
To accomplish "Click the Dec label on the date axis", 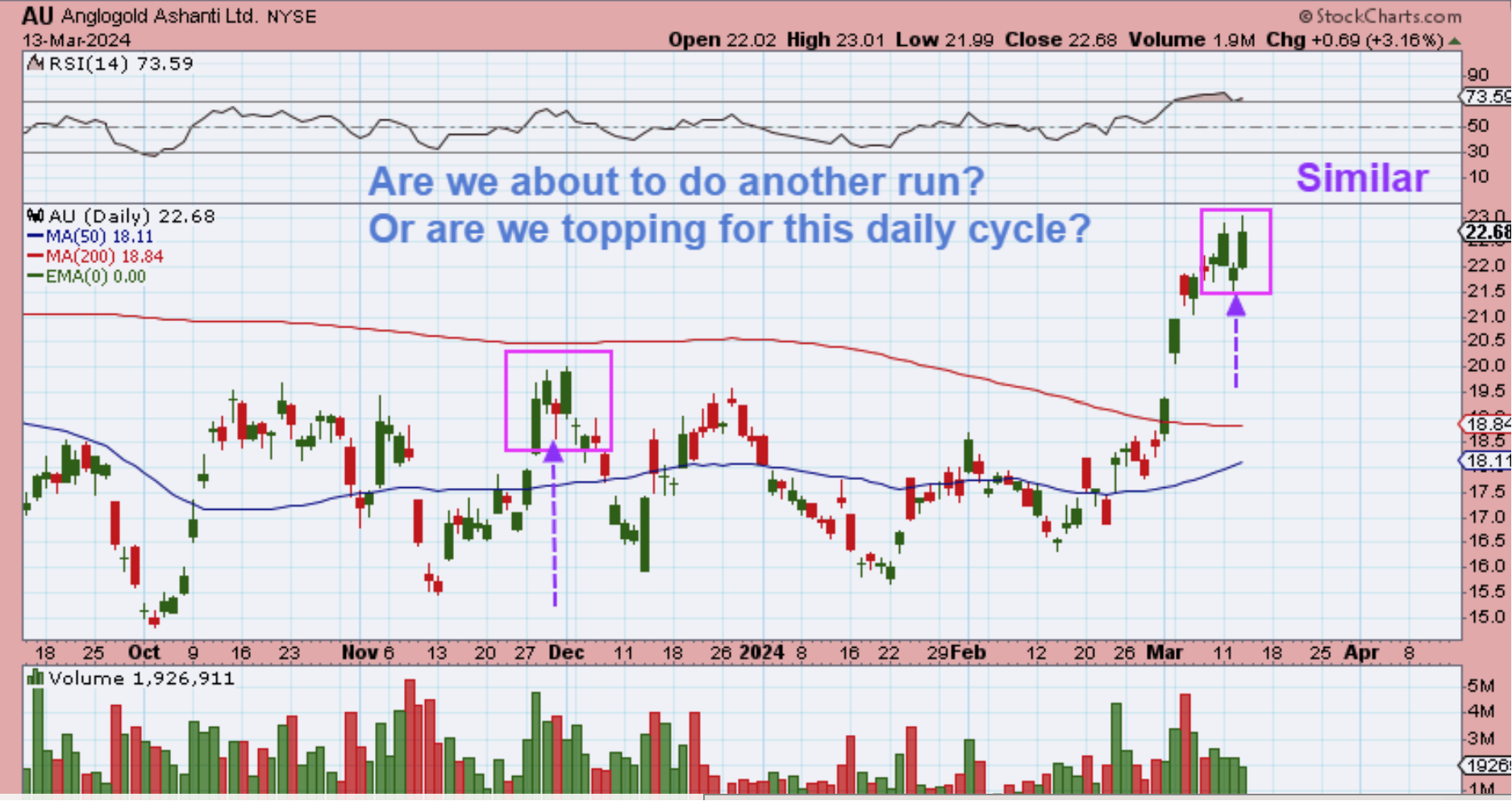I will 566,652.
